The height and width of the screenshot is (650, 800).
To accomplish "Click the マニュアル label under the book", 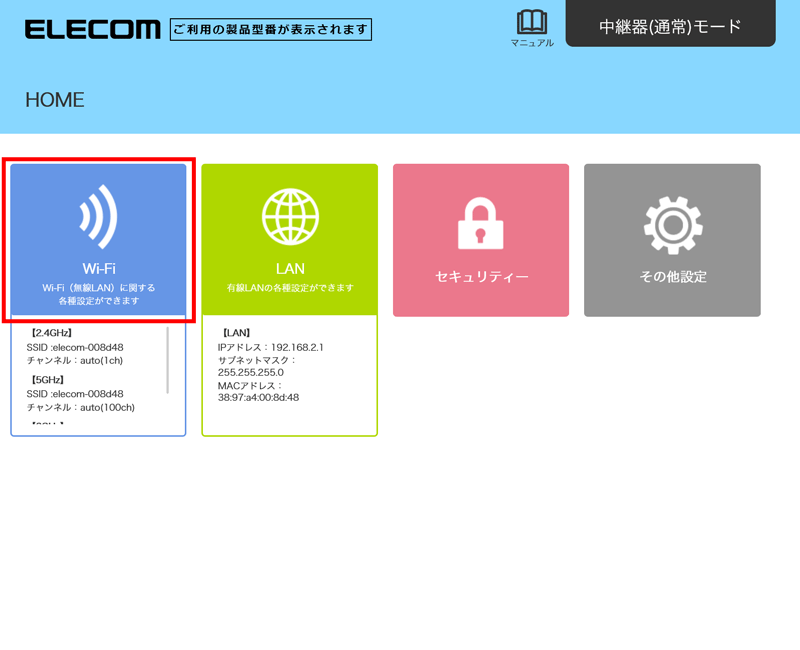I will pyautogui.click(x=531, y=43).
